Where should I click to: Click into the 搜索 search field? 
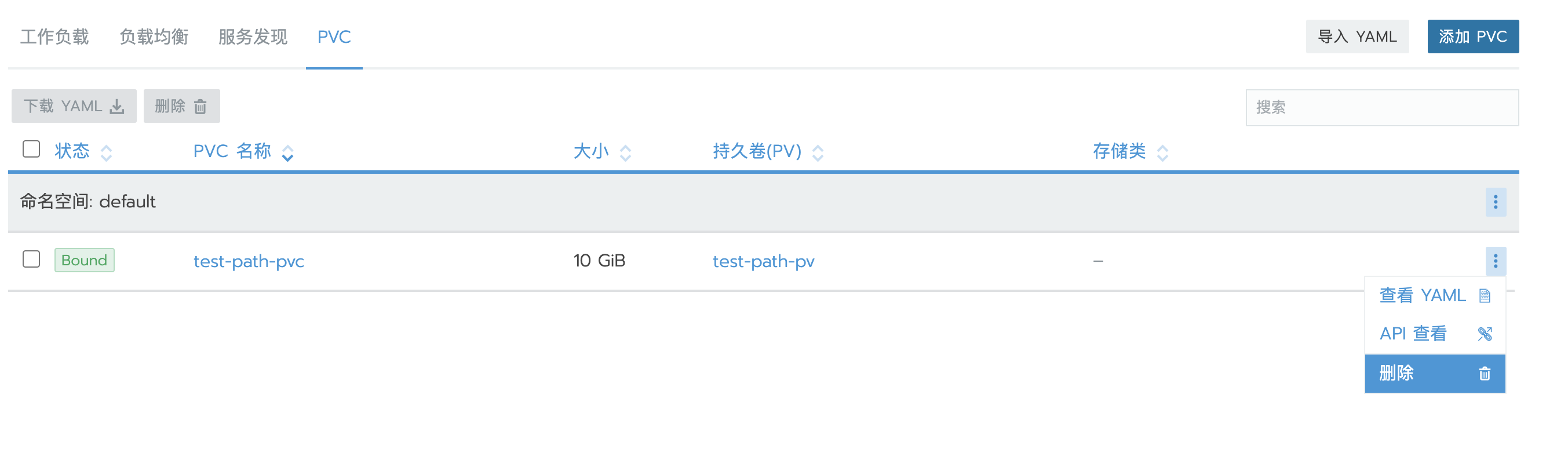point(1382,108)
